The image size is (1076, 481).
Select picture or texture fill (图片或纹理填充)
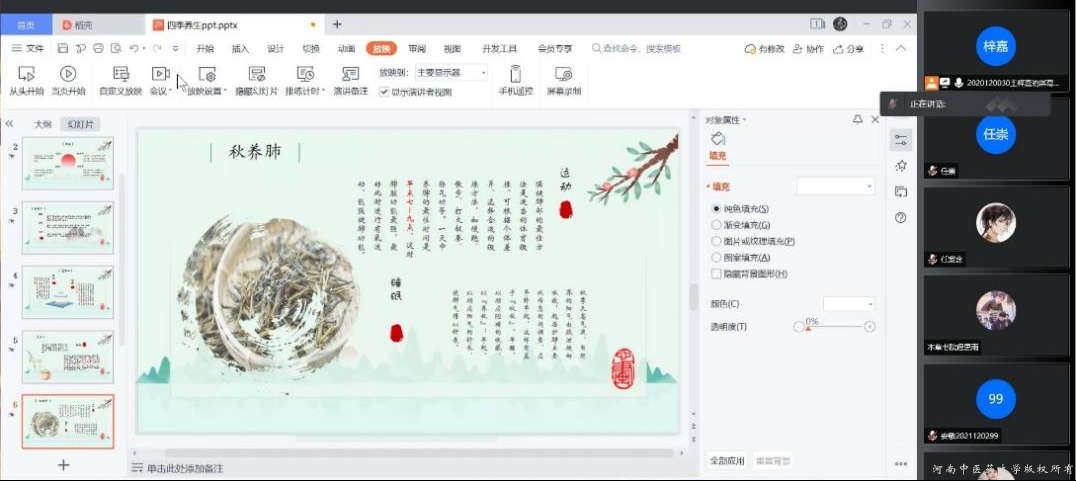tap(716, 241)
